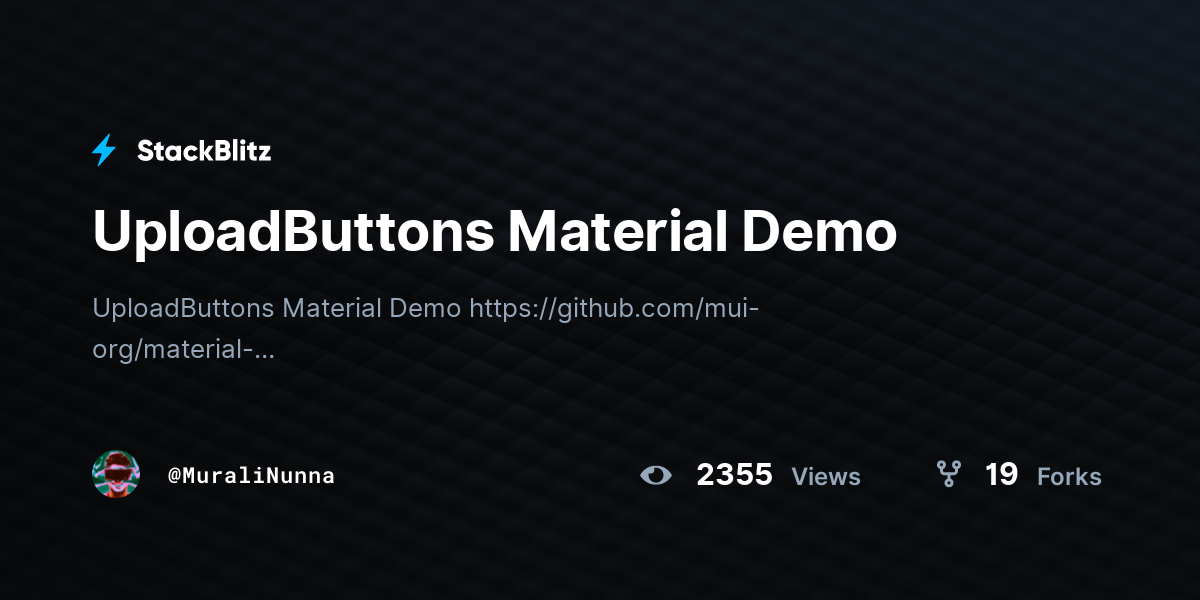Click the word Blitz in the StackBlitz logo
The image size is (1200, 600).
[238, 151]
